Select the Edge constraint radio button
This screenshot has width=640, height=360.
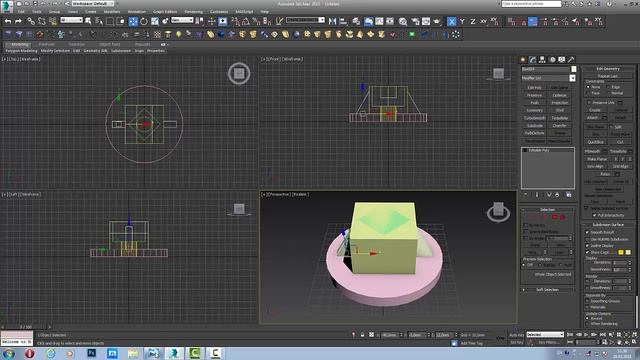coord(608,87)
